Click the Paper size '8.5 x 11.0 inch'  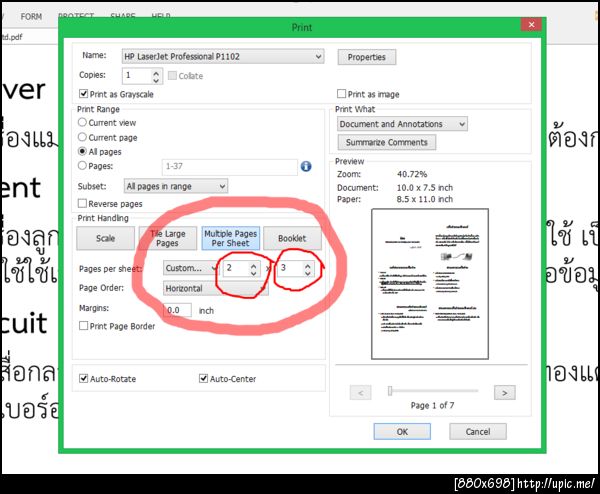tap(425, 199)
